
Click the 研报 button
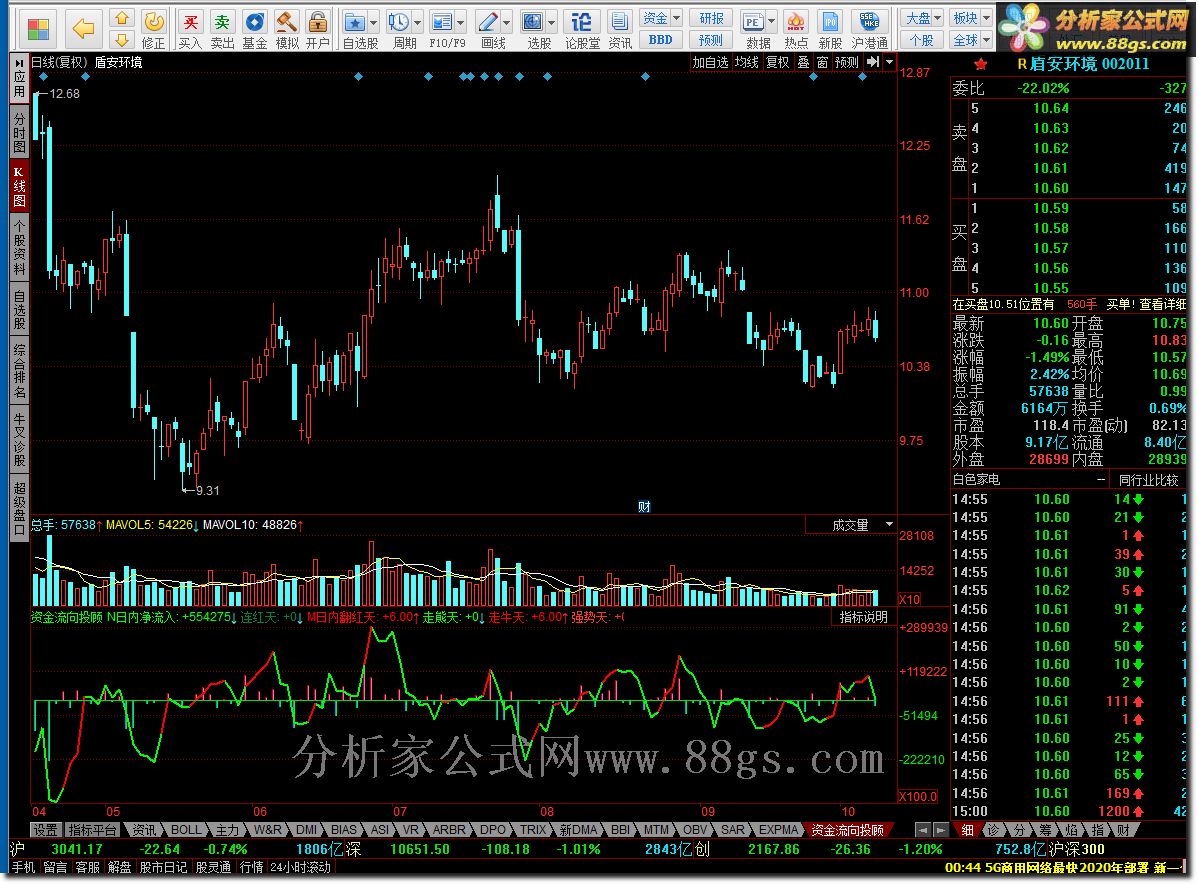point(711,18)
